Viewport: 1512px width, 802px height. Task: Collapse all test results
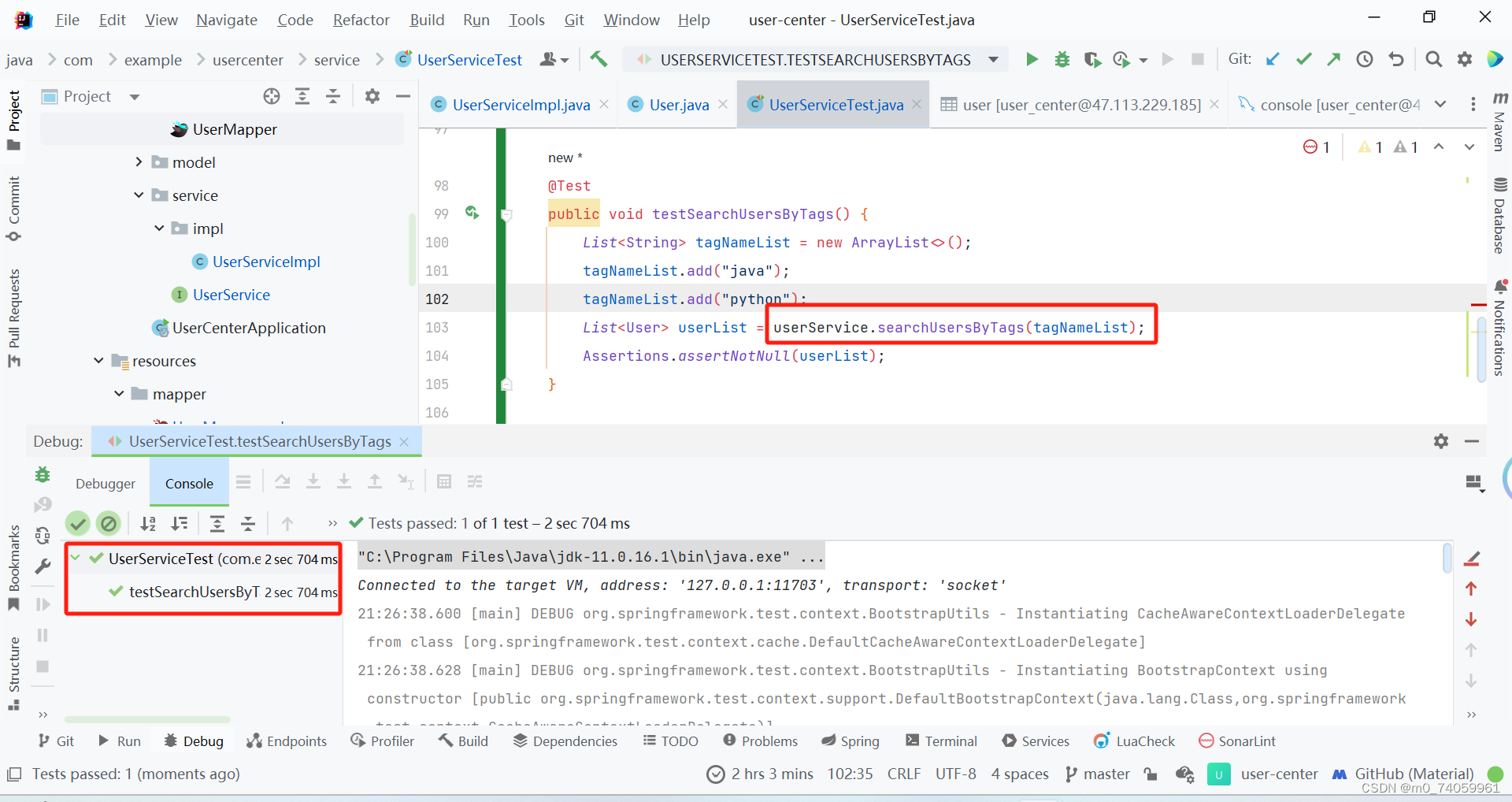point(248,523)
